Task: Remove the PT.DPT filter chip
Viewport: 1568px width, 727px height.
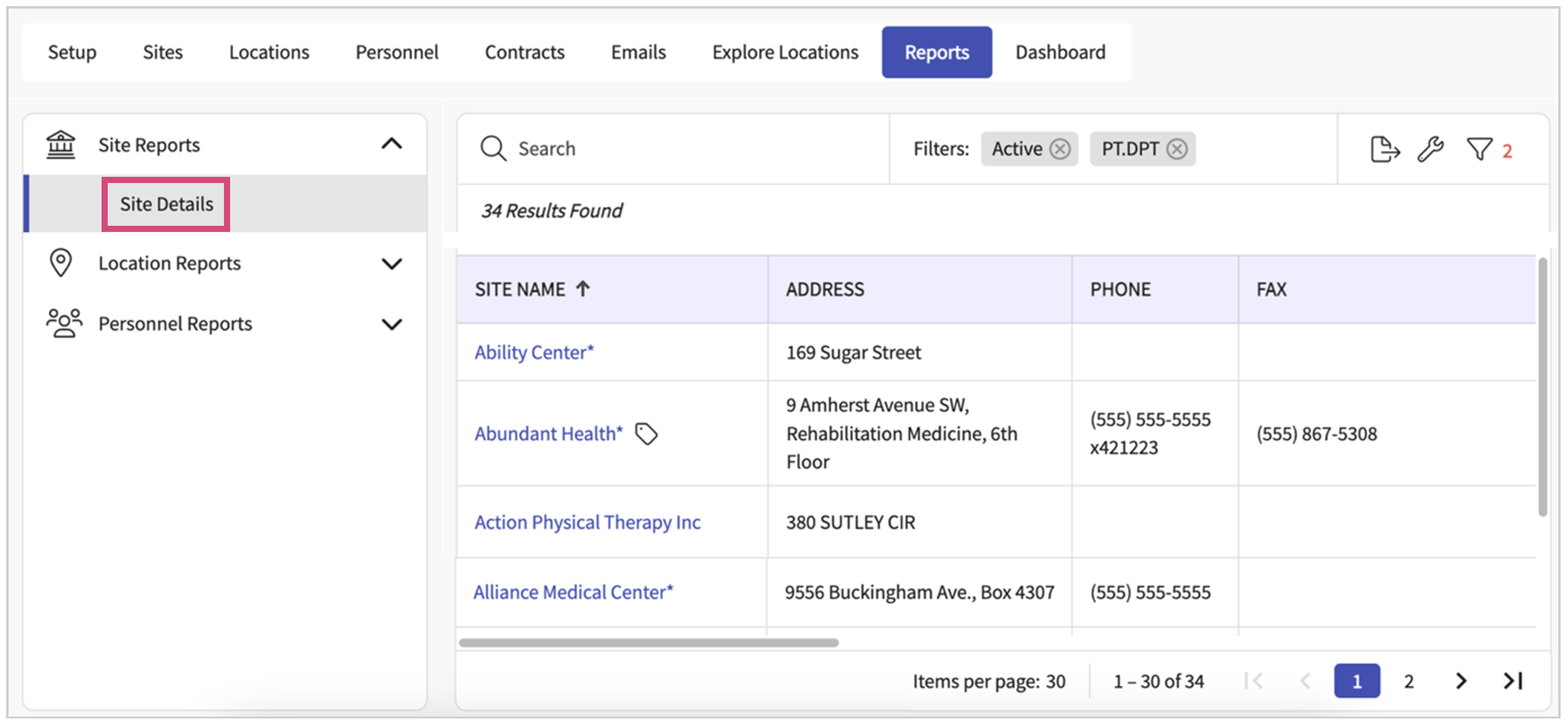Action: (x=1176, y=149)
